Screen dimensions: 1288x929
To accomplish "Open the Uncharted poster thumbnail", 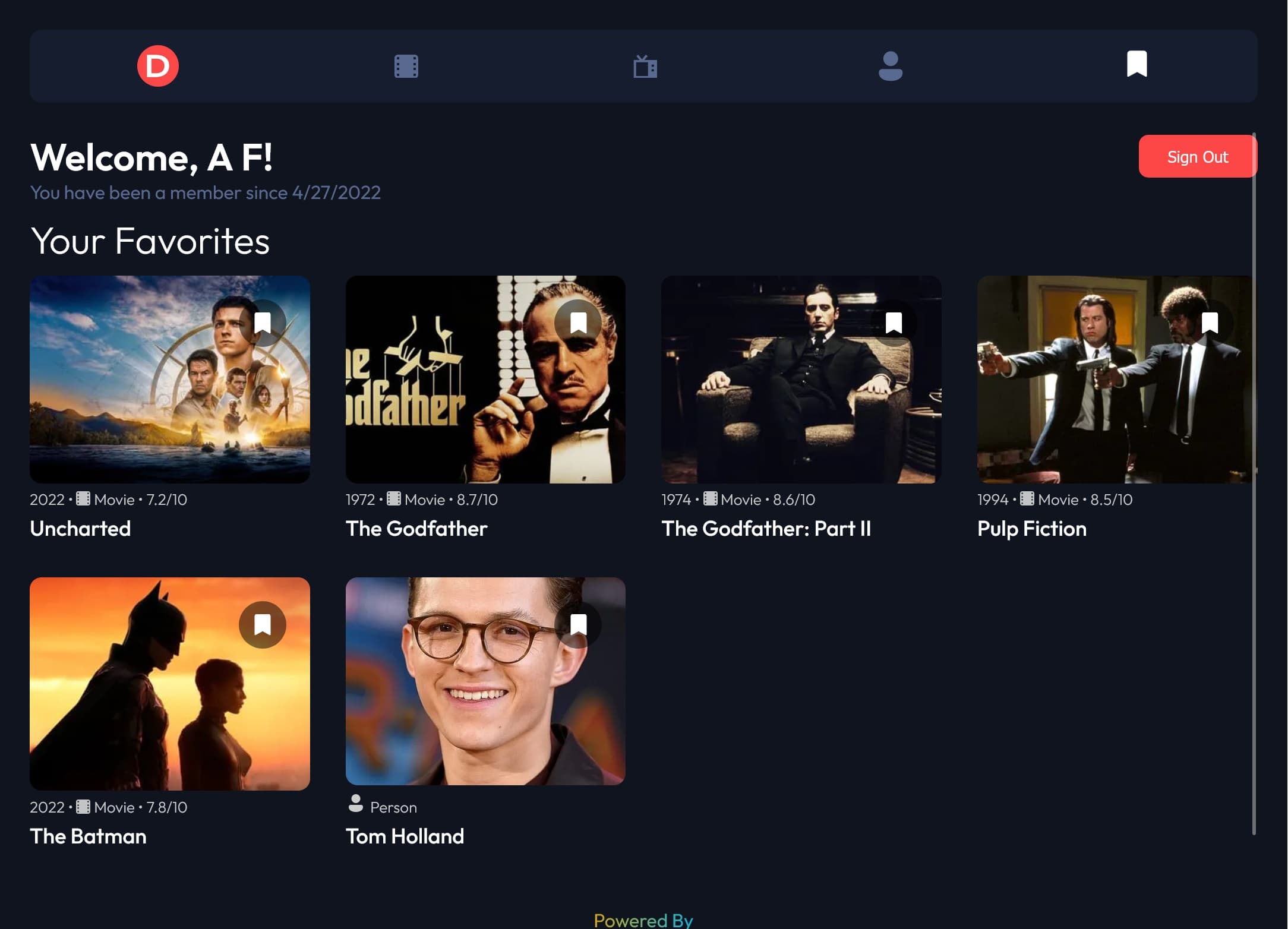I will click(x=170, y=380).
